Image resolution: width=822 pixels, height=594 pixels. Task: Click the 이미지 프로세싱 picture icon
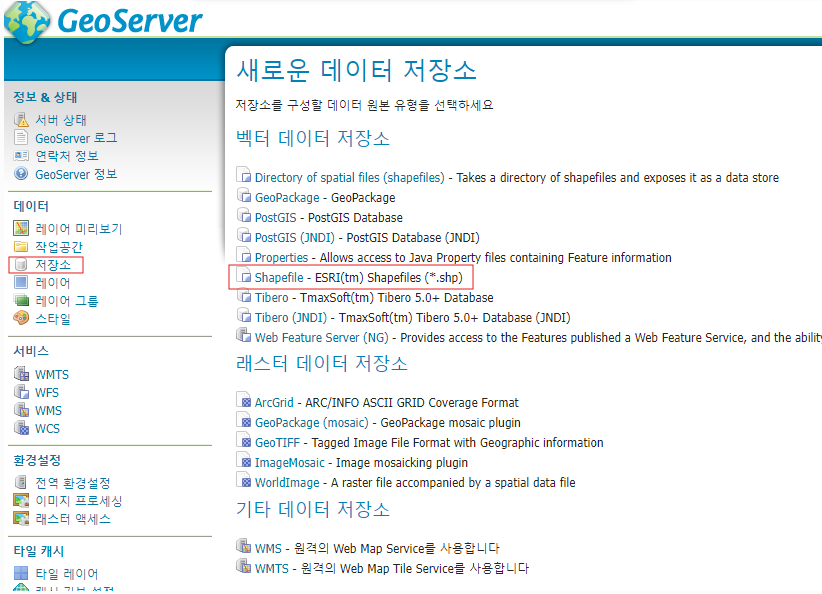[21, 500]
